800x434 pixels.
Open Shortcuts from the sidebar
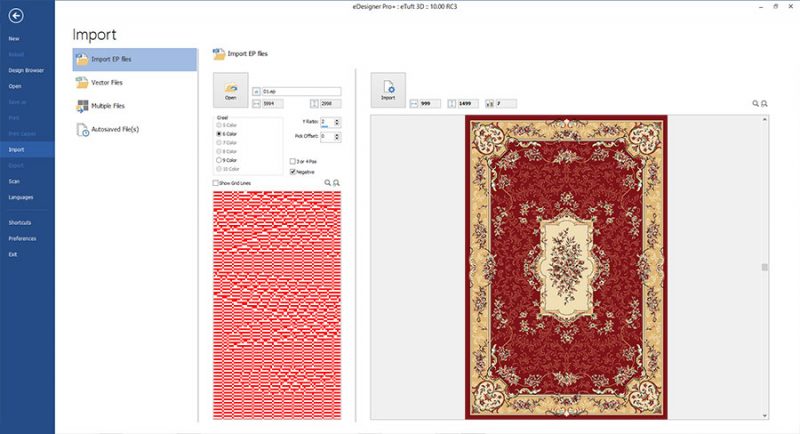[20, 223]
